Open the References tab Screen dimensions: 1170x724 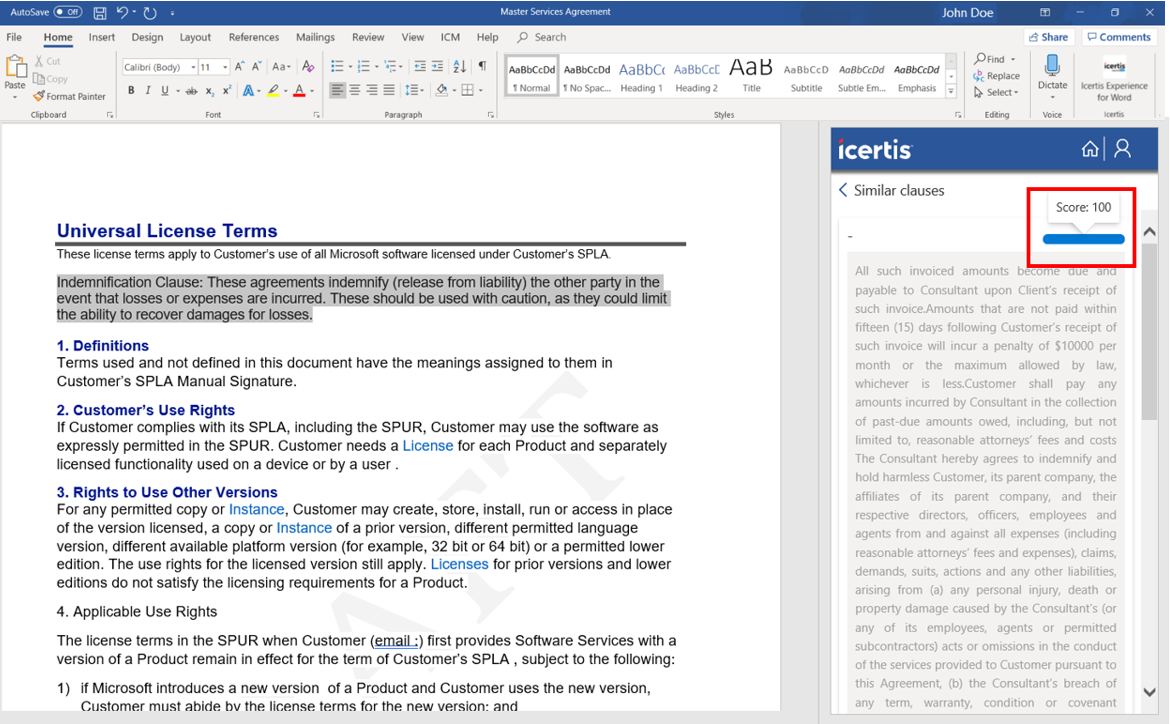pyautogui.click(x=254, y=37)
